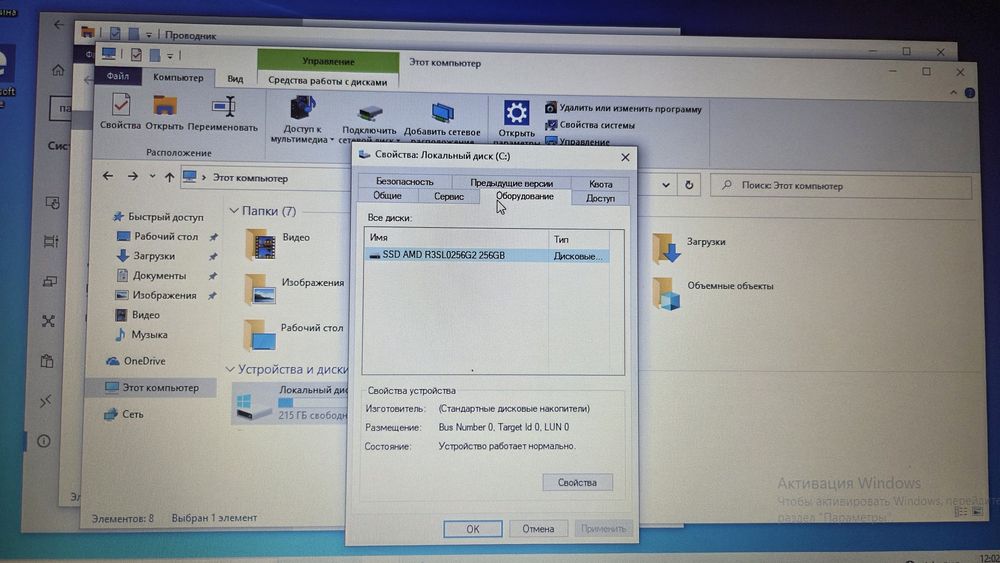Switch to Сервис tab in dialog
1000x563 pixels.
click(449, 196)
